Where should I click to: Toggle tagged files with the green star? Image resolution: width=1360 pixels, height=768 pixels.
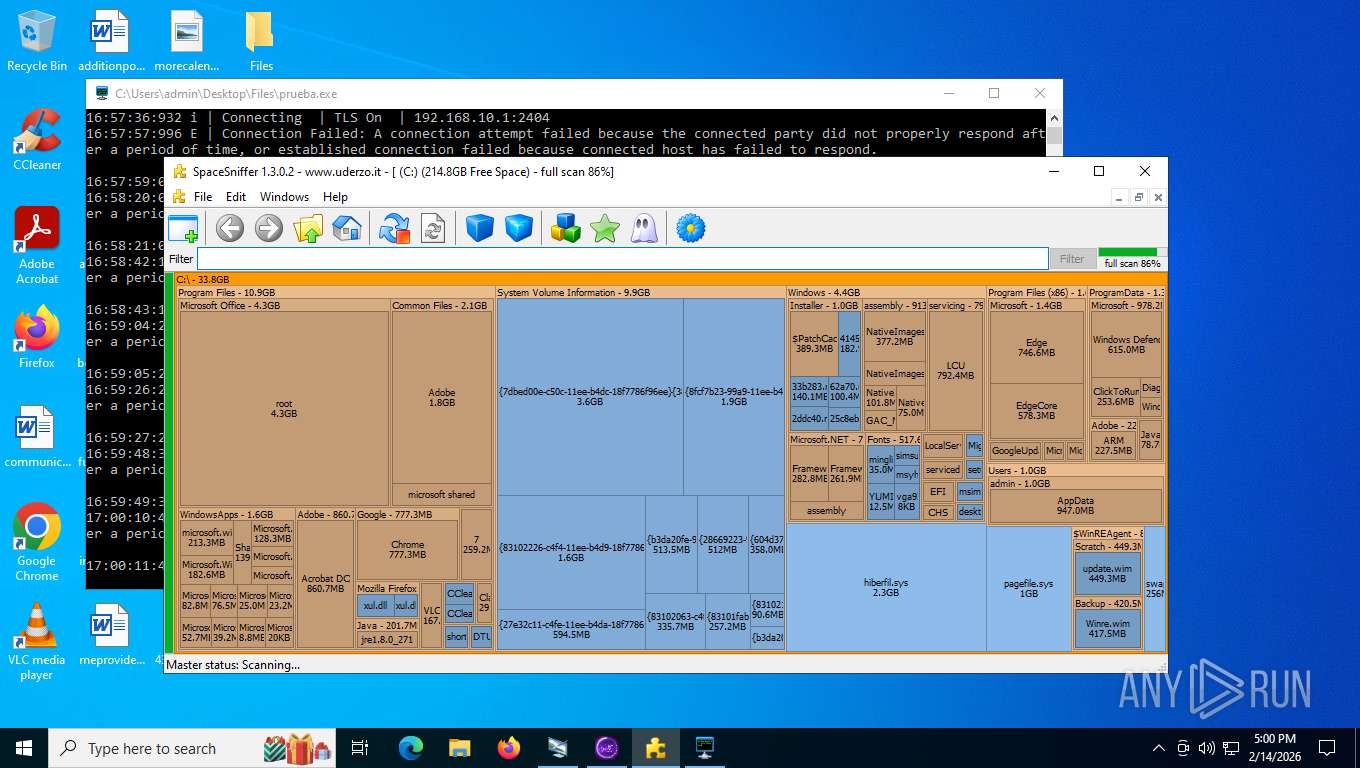point(605,228)
